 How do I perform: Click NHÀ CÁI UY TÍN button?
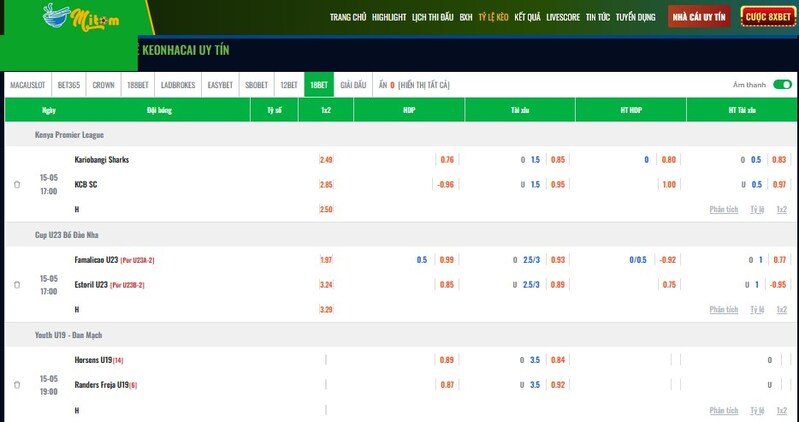point(699,17)
